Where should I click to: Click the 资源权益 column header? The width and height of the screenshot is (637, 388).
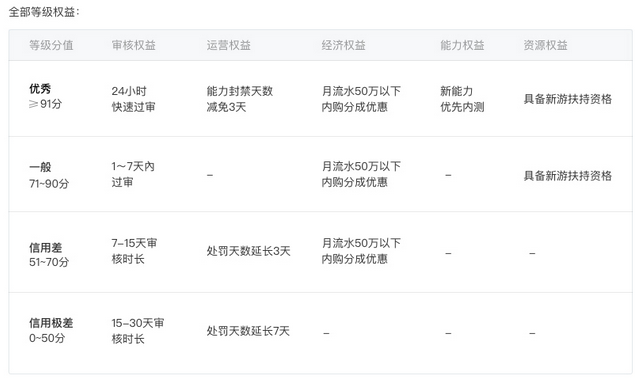(x=545, y=45)
